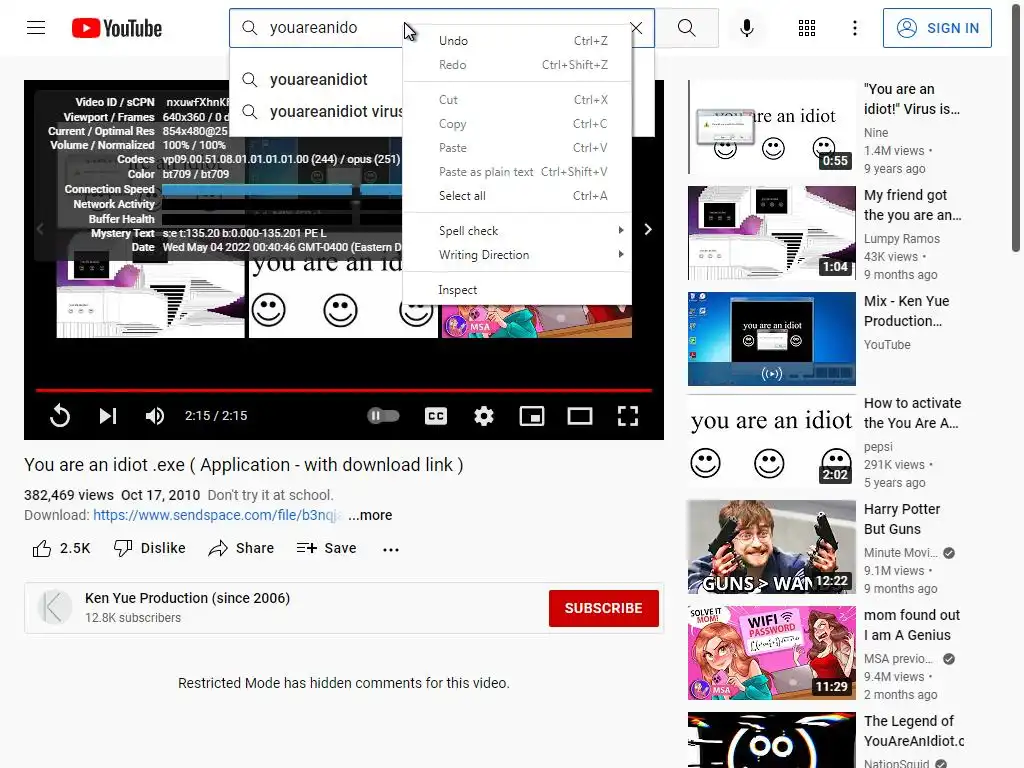This screenshot has height=768, width=1024.
Task: Toggle theater mode
Action: click(x=580, y=416)
